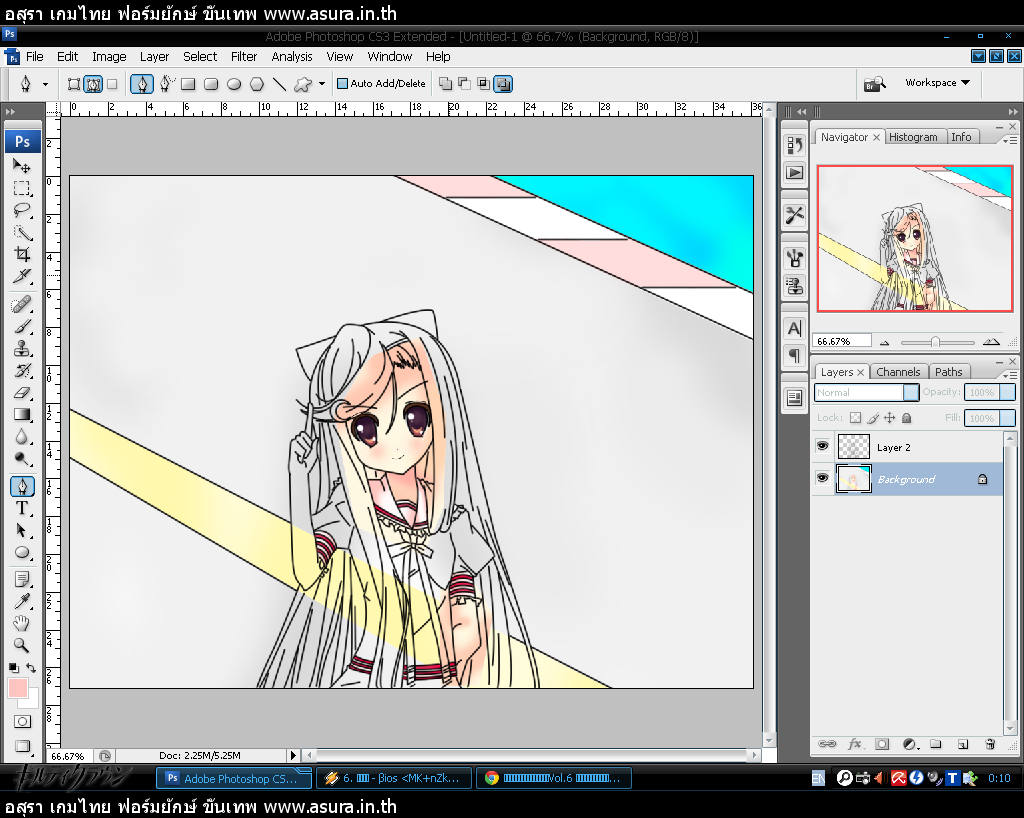Select the Rectangular Marquee tool
The image size is (1024, 818).
22,189
